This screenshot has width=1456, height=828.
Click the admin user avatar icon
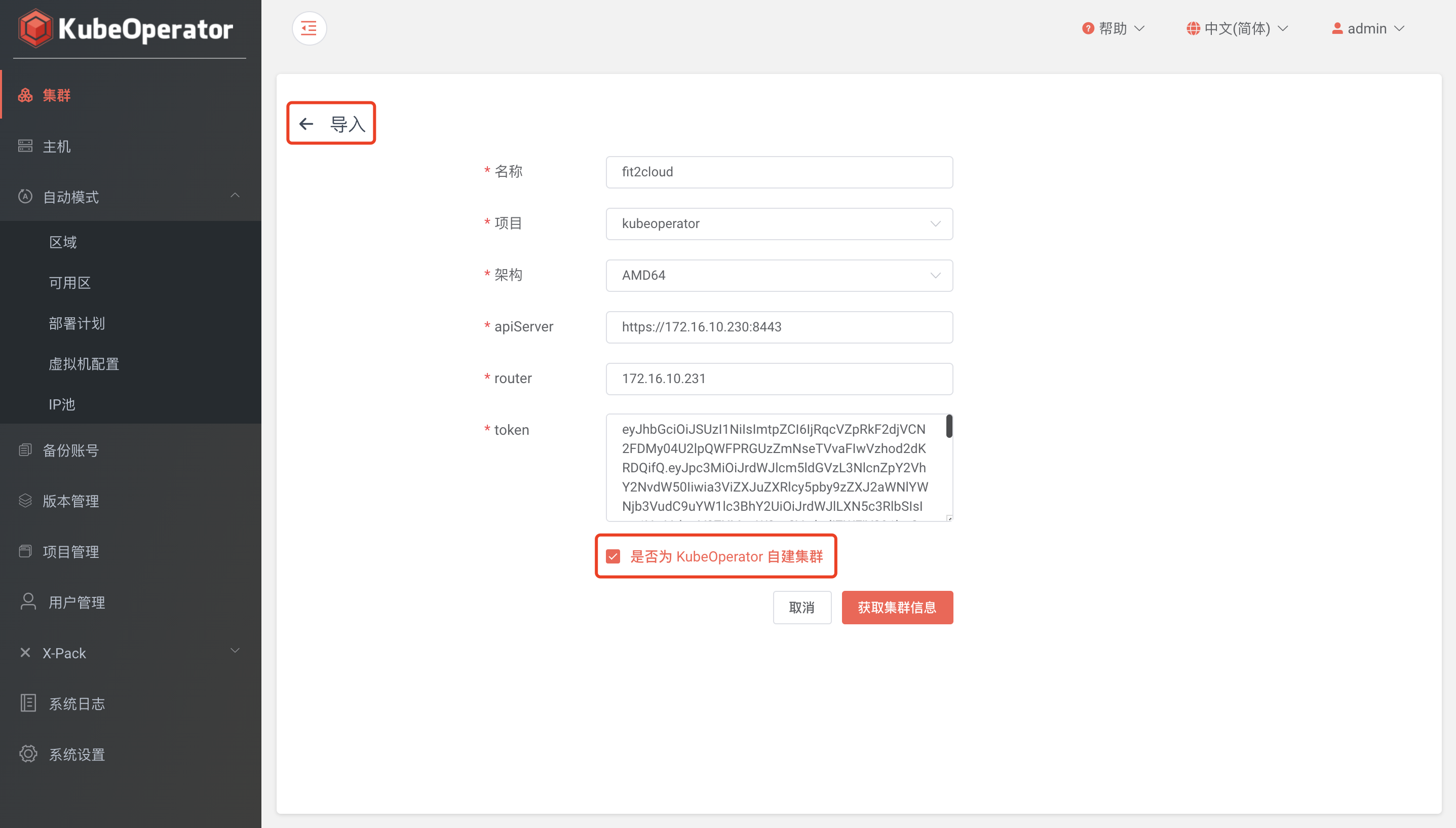1337,28
